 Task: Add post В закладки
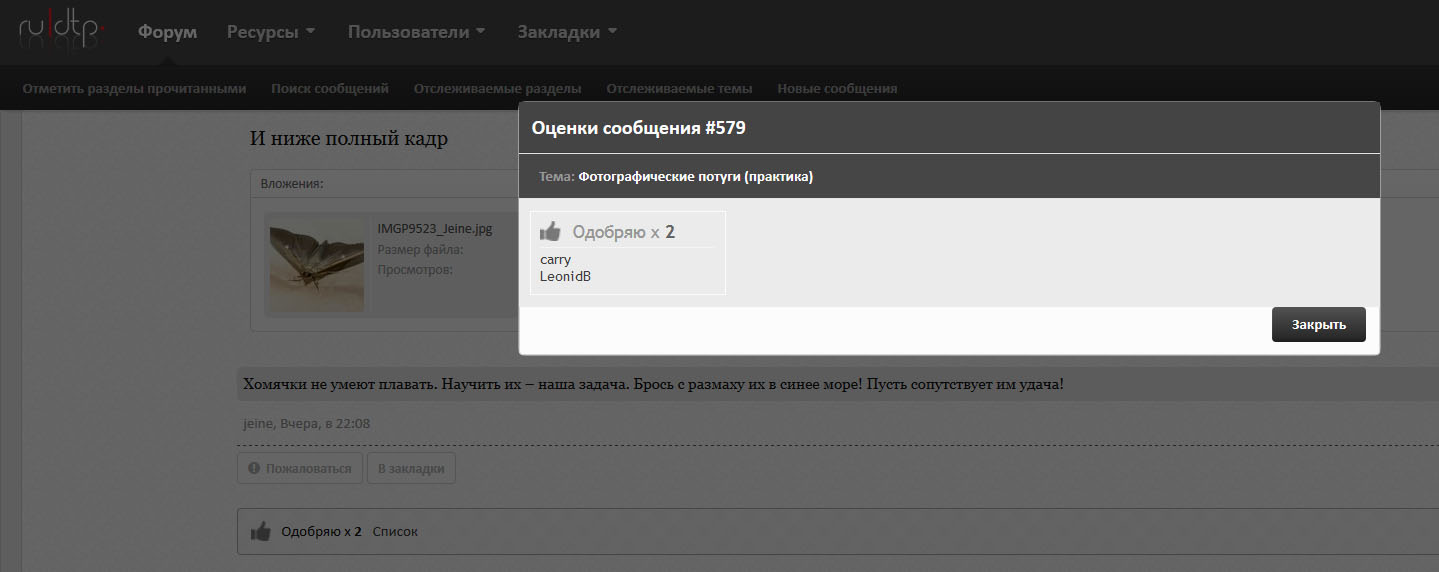pos(410,468)
